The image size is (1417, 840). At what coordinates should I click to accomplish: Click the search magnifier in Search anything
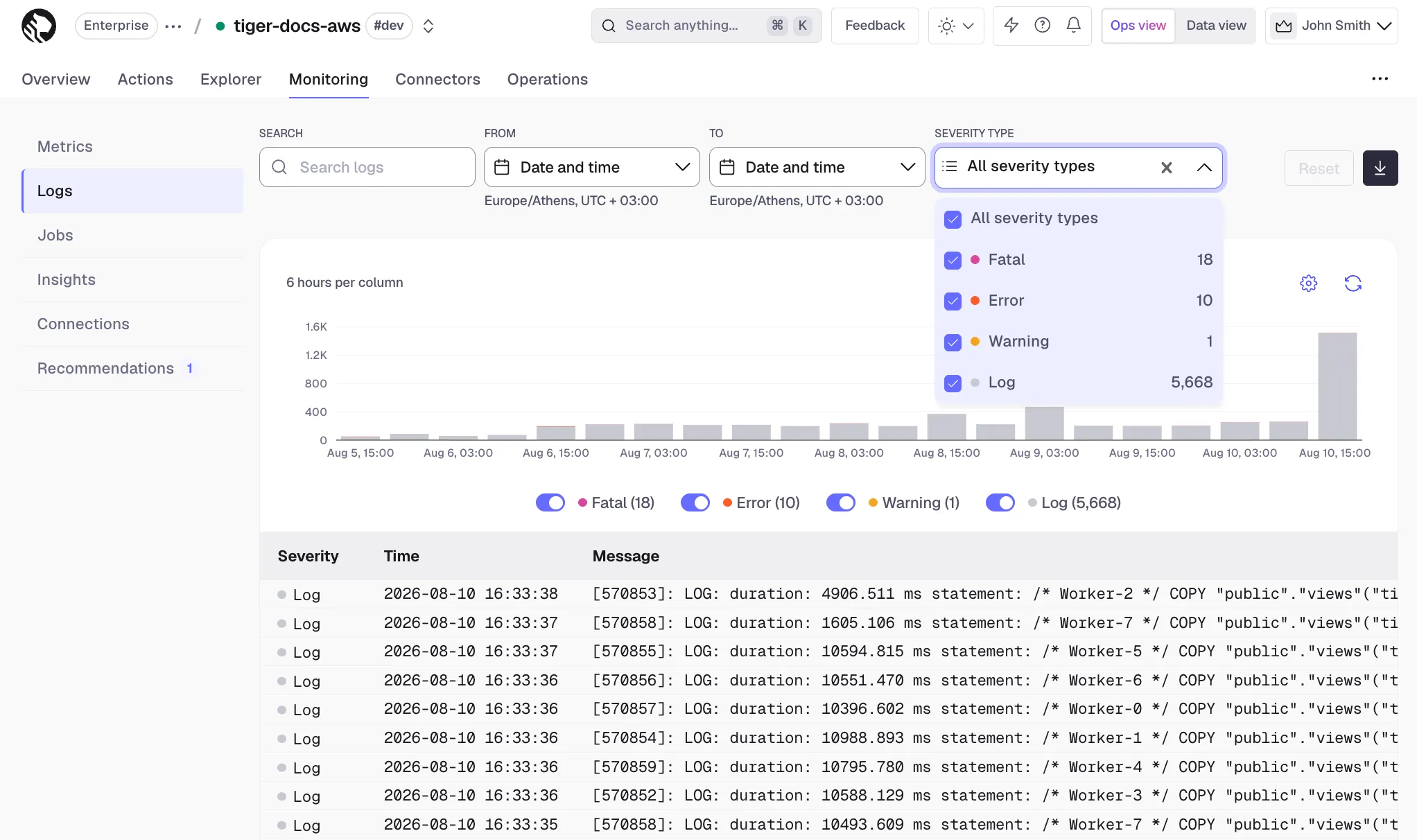609,26
